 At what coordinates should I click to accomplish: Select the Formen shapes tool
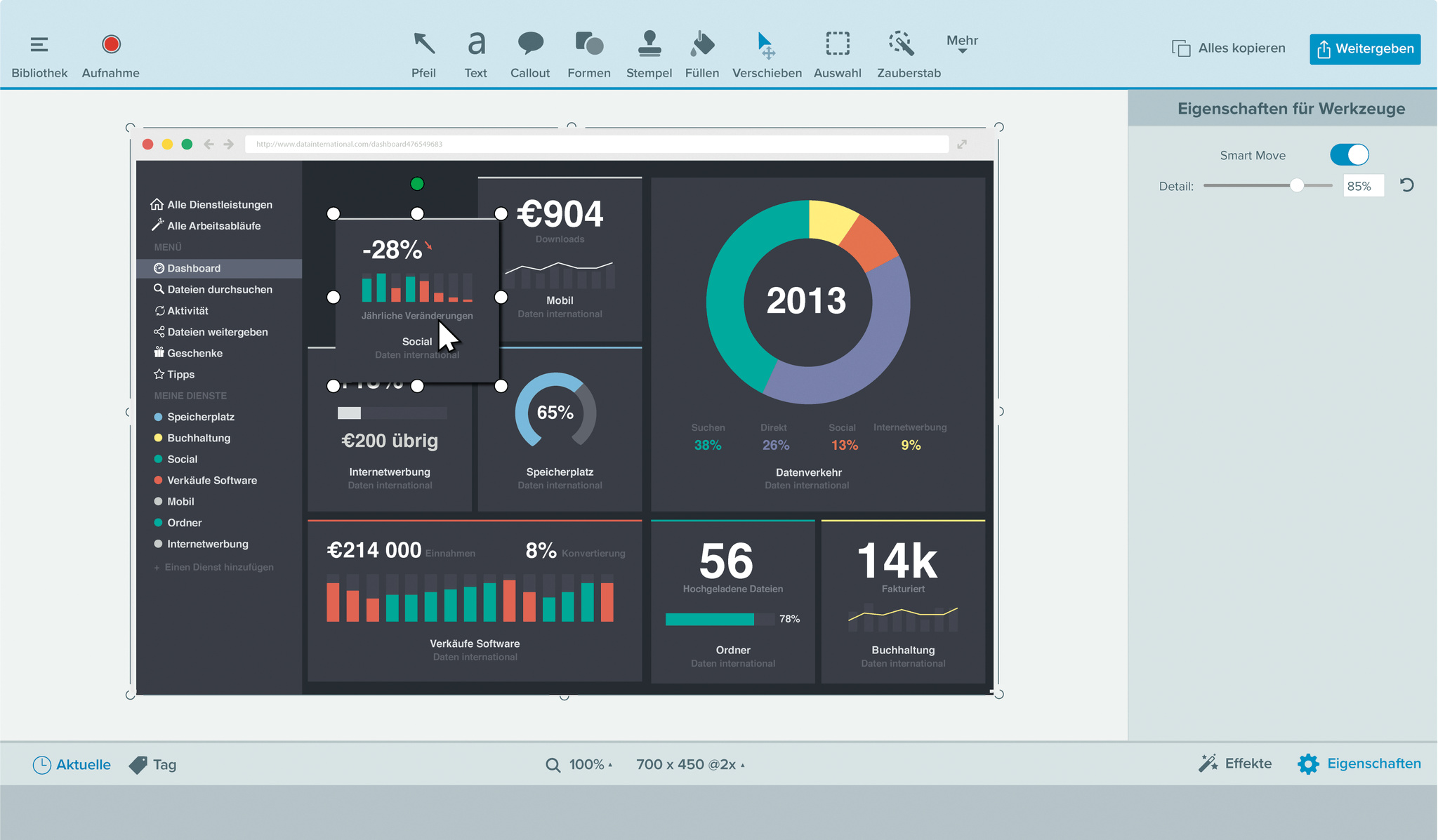click(x=588, y=54)
